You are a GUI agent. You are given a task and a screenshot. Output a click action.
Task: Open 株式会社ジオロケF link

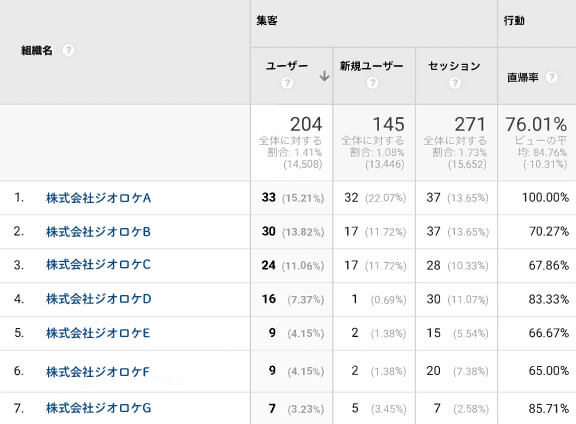pos(98,372)
